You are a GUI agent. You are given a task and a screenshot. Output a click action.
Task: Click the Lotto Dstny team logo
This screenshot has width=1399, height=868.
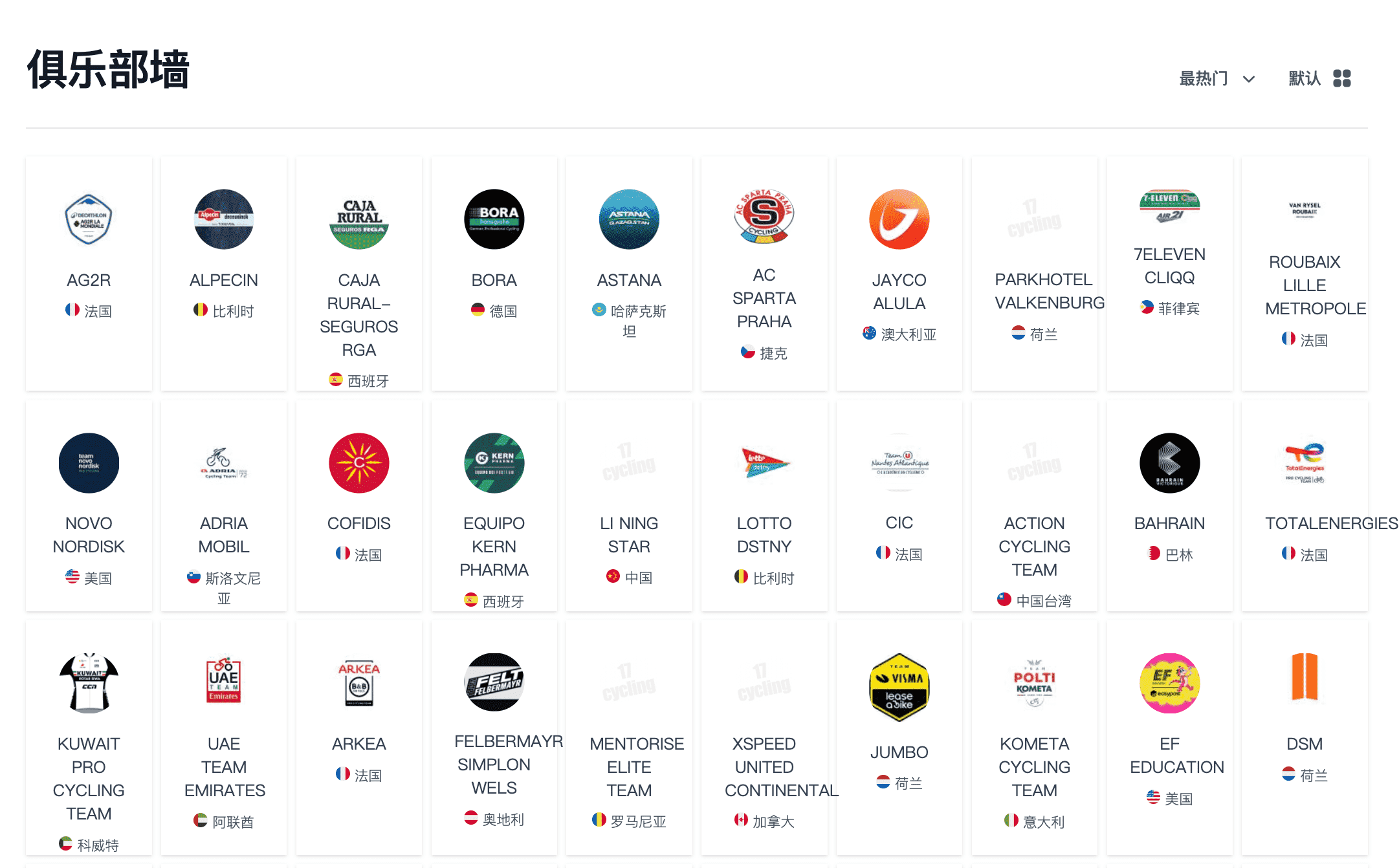click(764, 463)
